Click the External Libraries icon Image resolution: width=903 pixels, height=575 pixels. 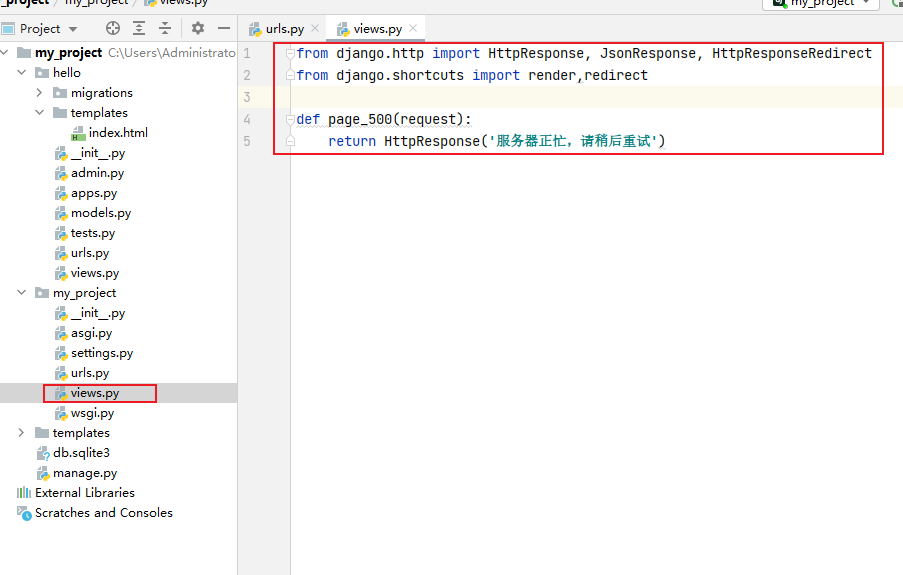tap(24, 493)
